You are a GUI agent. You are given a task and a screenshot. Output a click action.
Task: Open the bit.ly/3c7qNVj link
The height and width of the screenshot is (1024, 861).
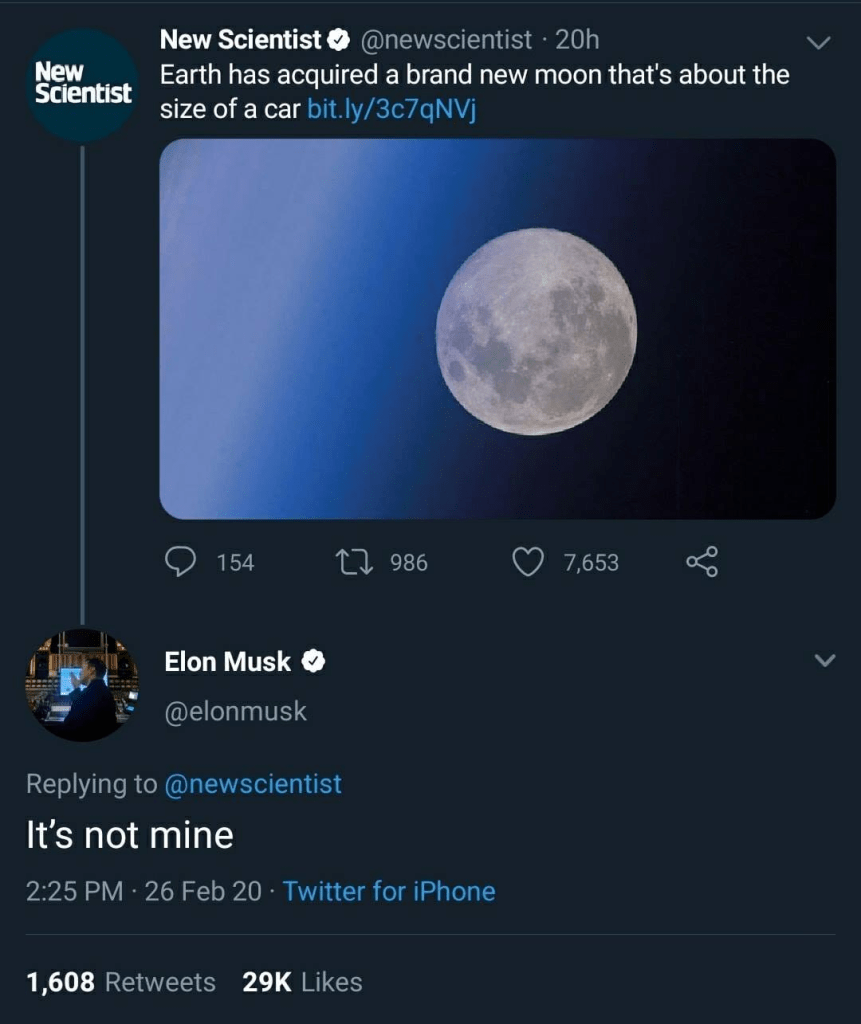point(391,109)
